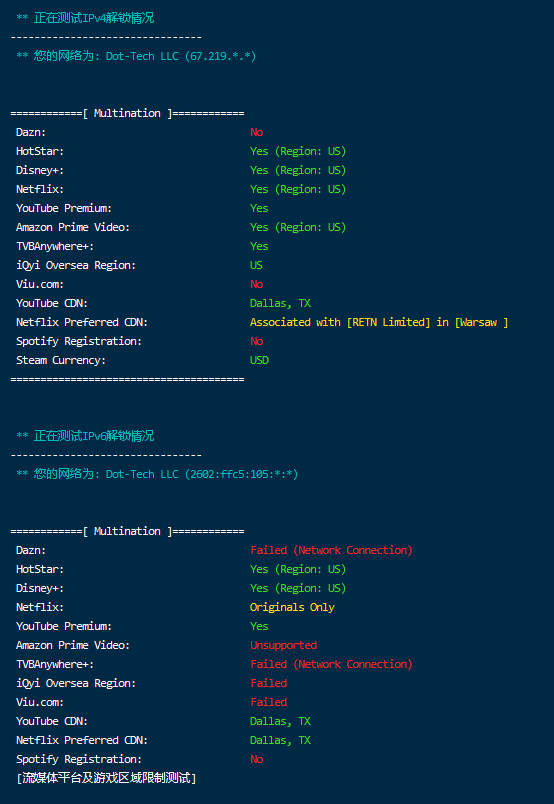
Task: Select the IPv6 TVBAnywhere+ label
Action: pyautogui.click(x=55, y=664)
